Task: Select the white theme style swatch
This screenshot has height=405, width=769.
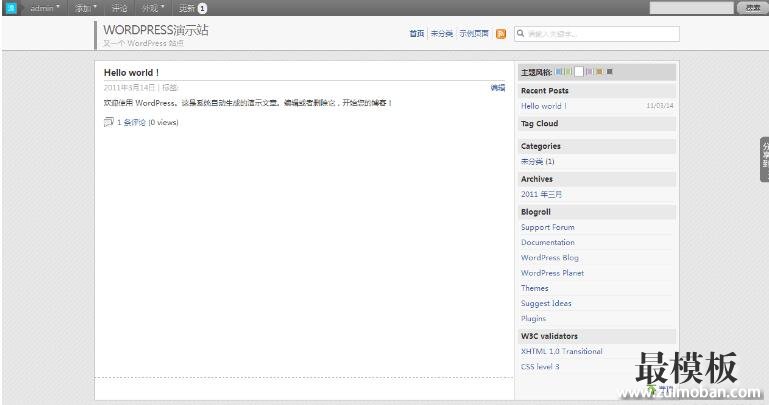Action: point(579,72)
